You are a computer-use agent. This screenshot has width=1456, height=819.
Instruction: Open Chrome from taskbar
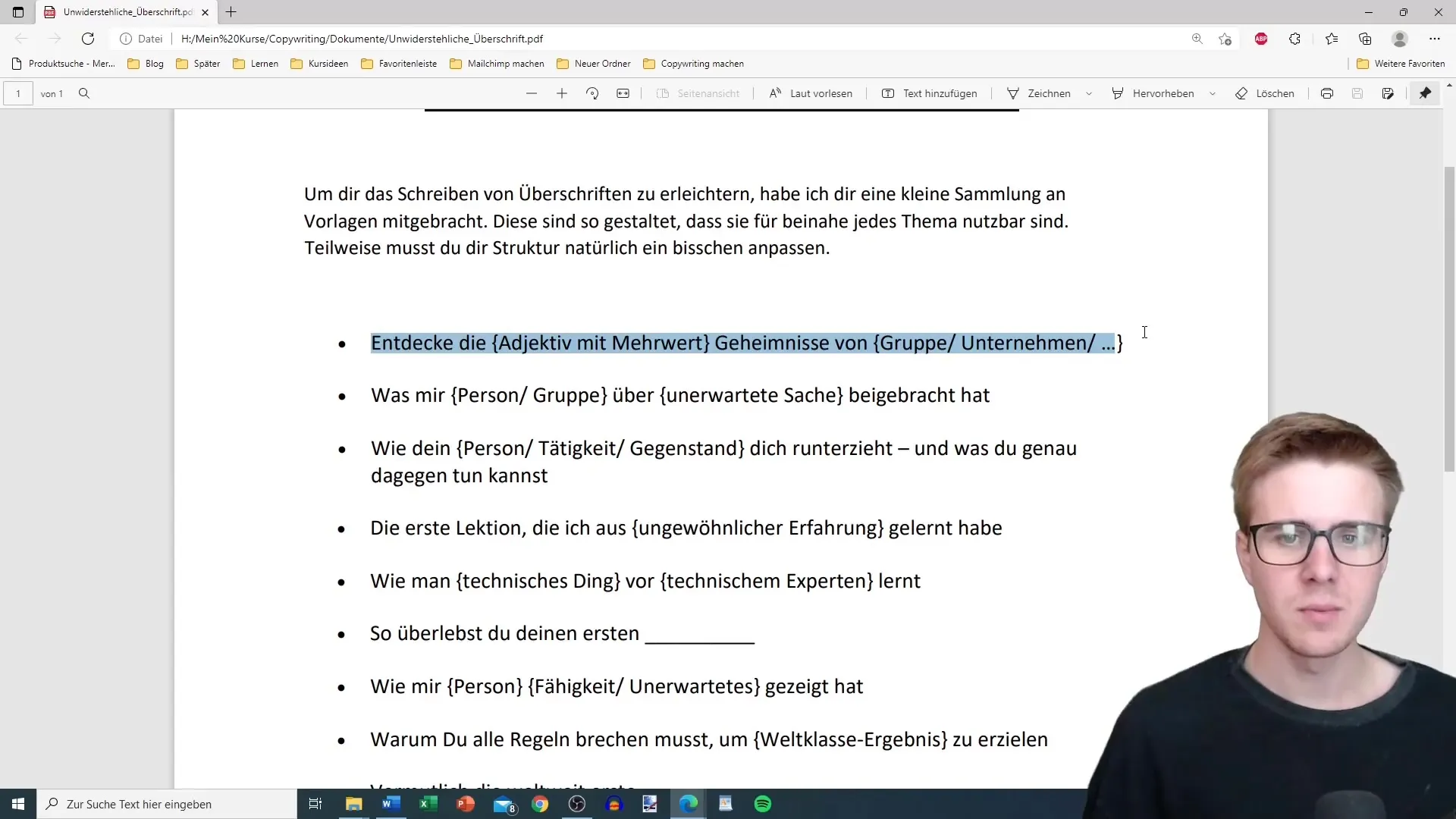540,804
